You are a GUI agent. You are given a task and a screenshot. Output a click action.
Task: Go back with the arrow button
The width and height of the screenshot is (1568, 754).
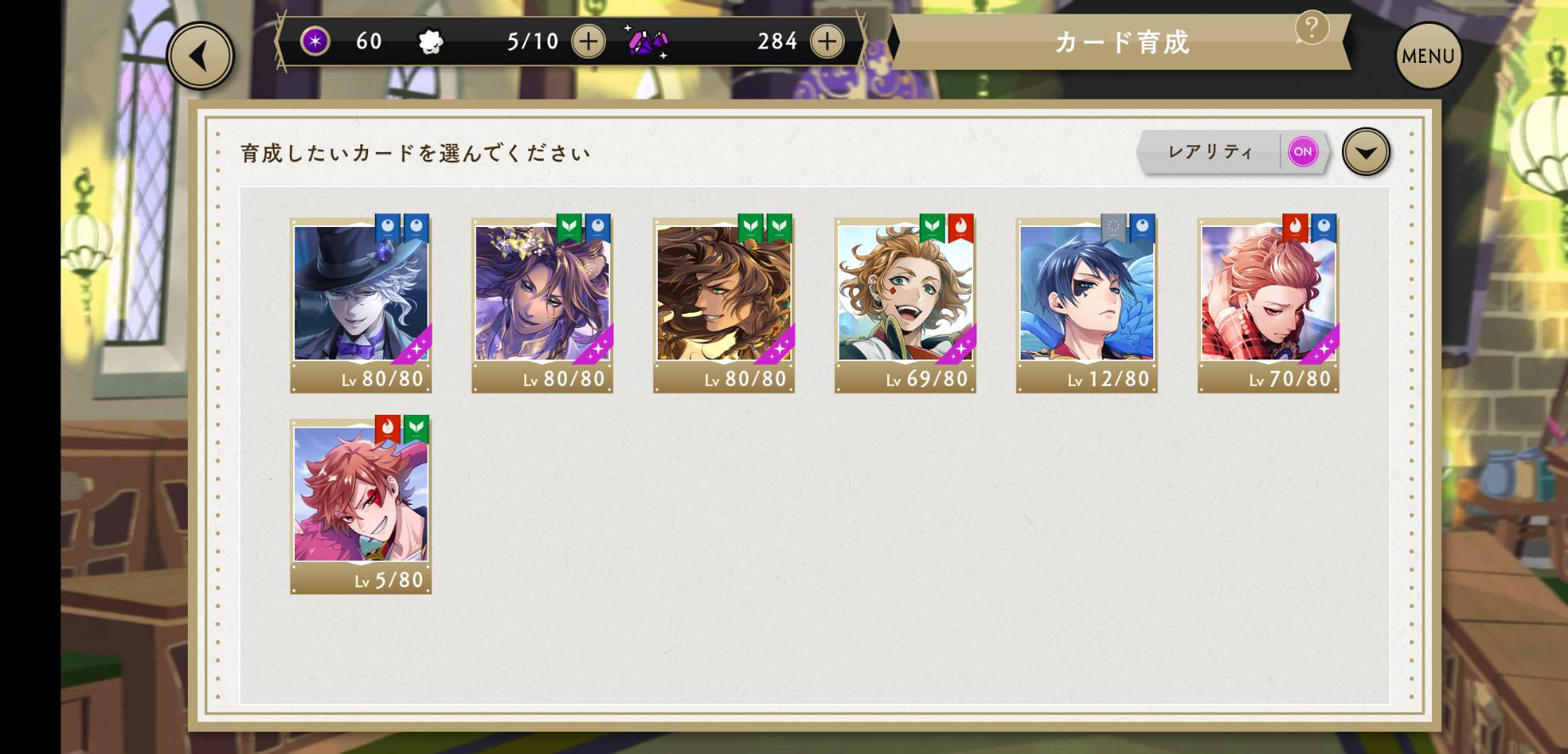tap(201, 56)
